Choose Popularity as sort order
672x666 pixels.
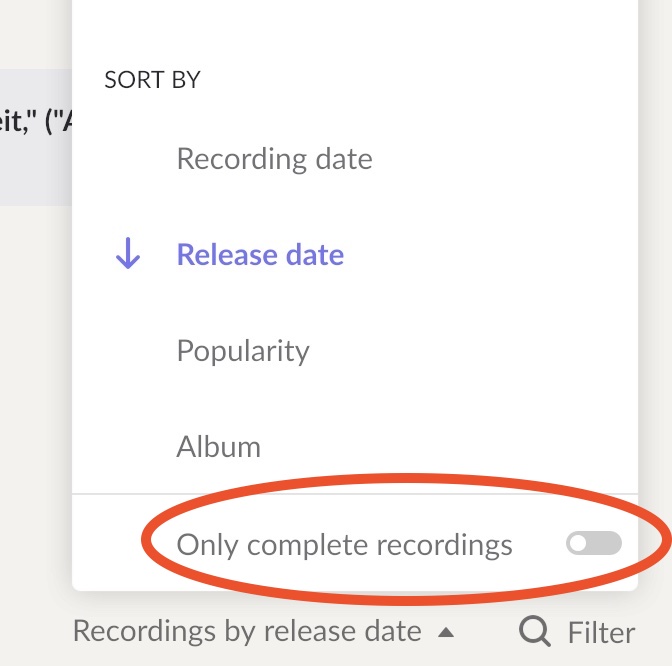(x=243, y=351)
